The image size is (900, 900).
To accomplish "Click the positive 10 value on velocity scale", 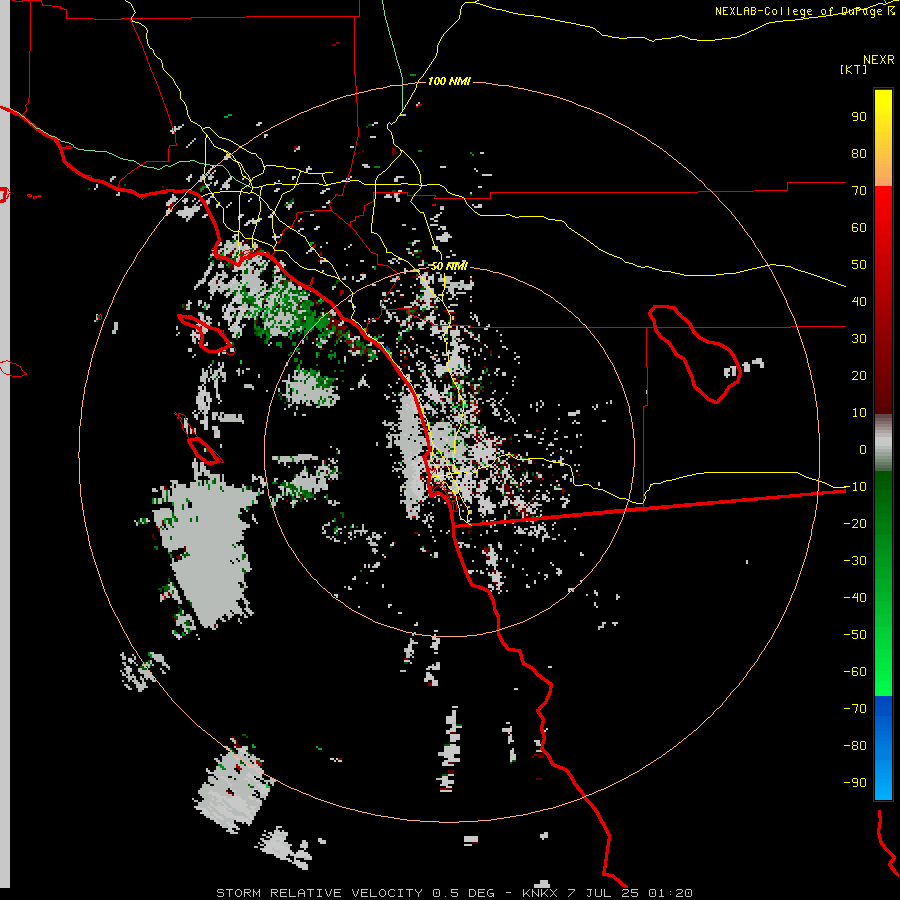I will [x=859, y=413].
